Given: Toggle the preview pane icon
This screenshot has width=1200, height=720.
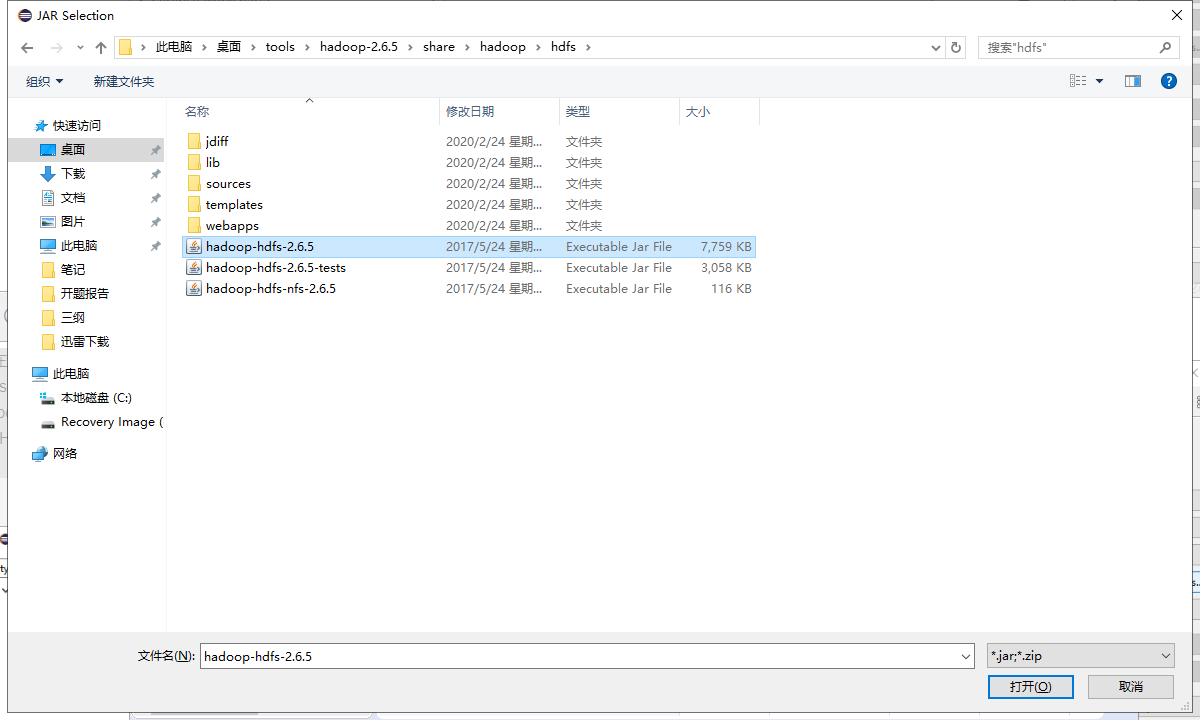Looking at the screenshot, I should pyautogui.click(x=1133, y=81).
